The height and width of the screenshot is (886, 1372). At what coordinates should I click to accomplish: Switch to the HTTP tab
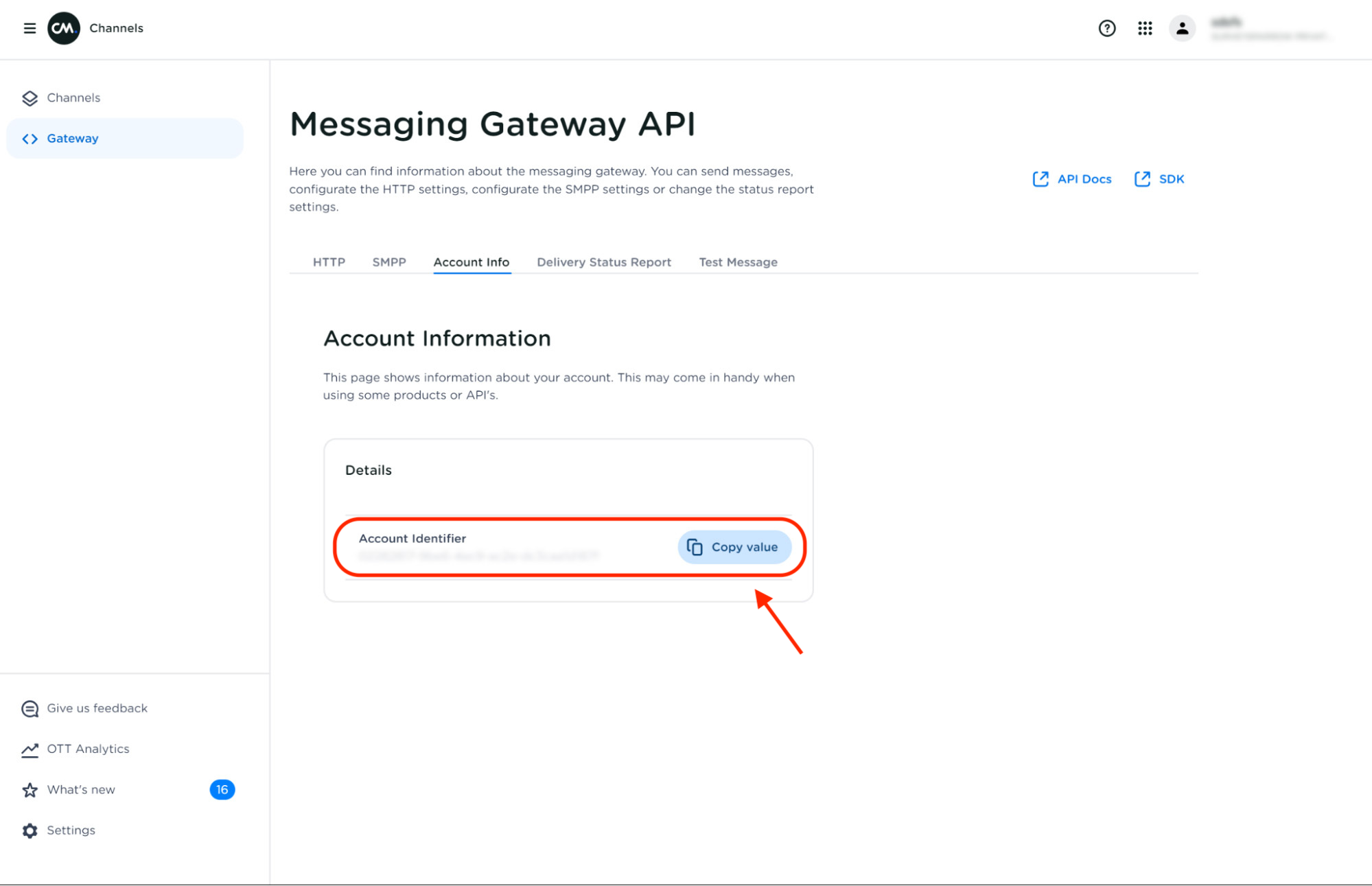coord(329,262)
